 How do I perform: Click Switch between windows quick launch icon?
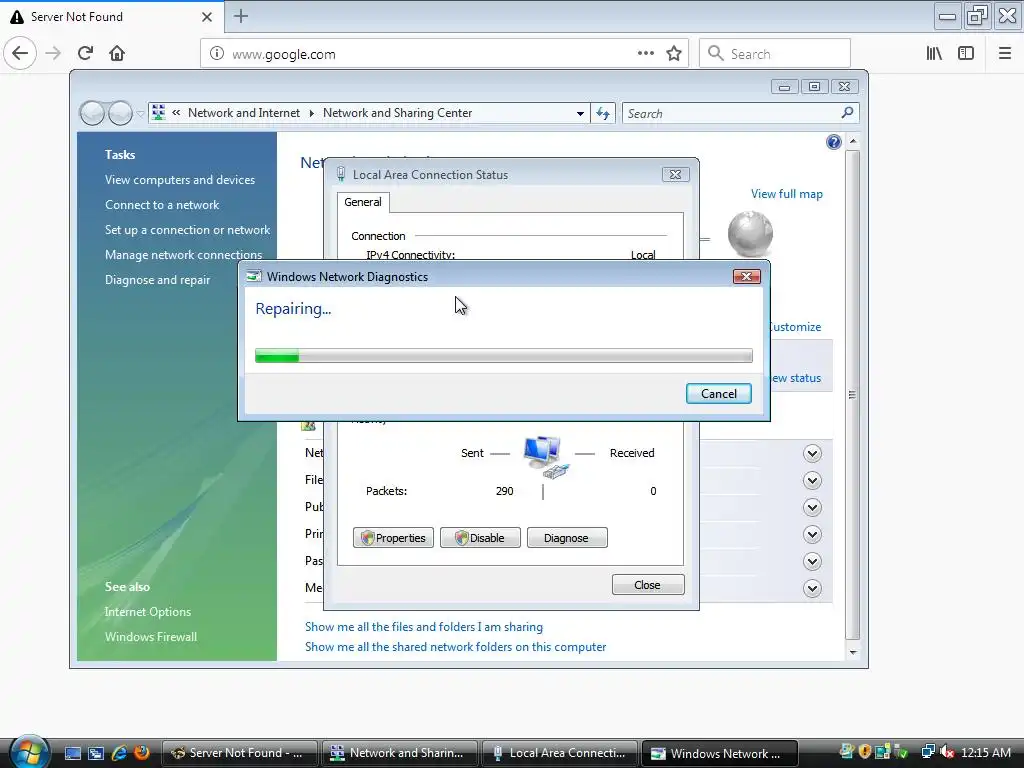(x=96, y=753)
